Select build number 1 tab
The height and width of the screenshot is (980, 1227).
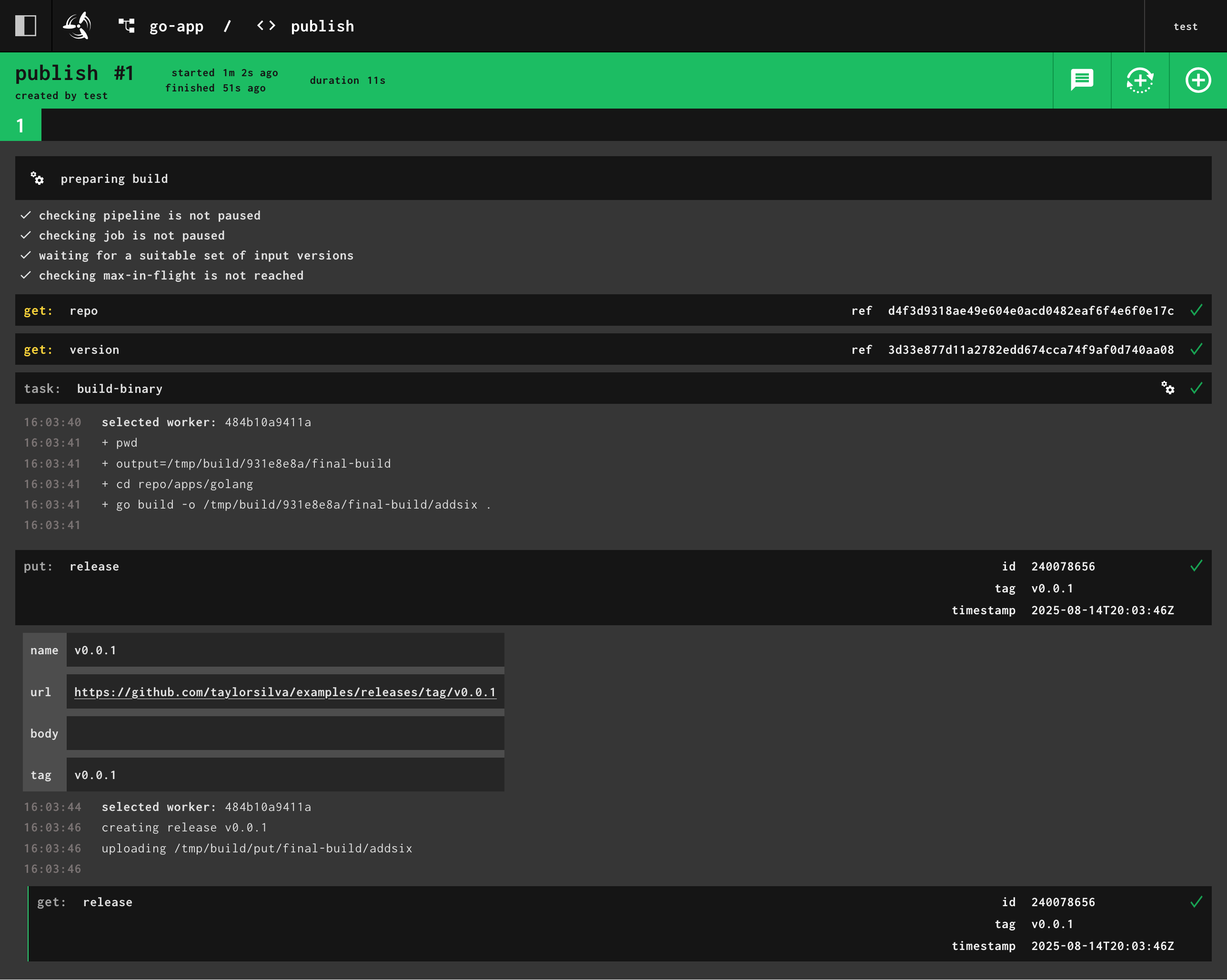click(x=20, y=125)
